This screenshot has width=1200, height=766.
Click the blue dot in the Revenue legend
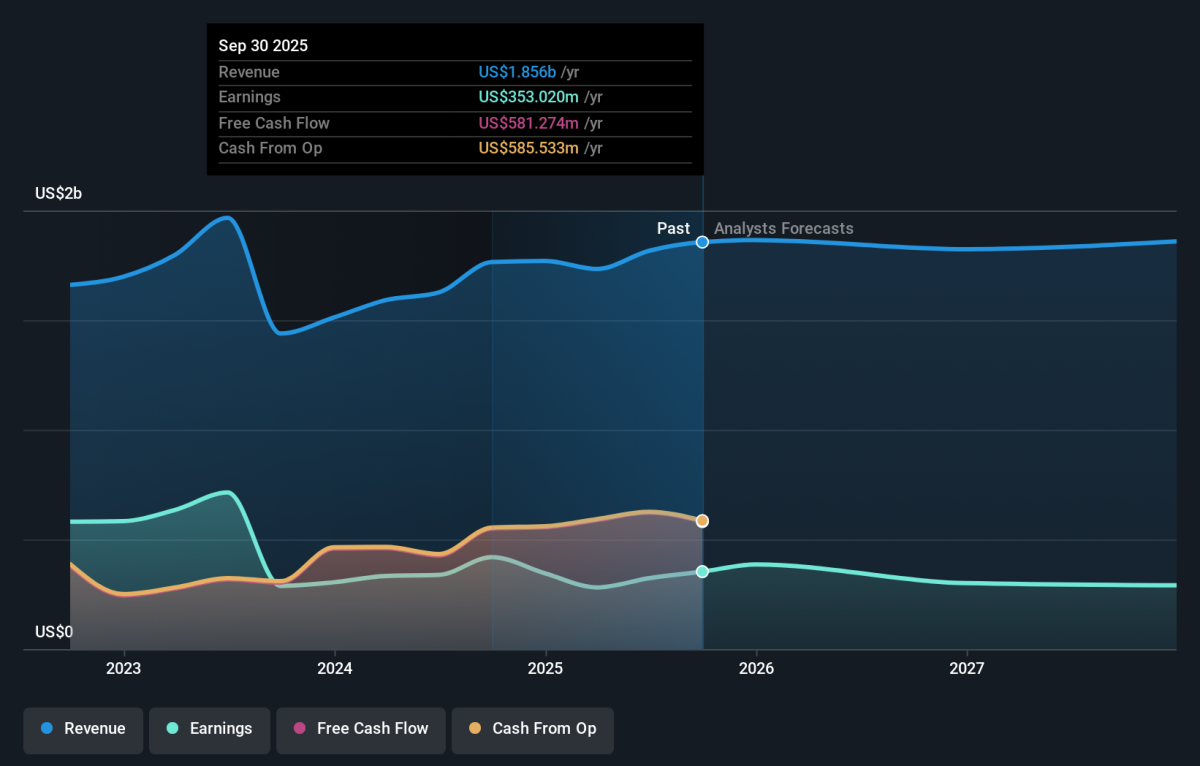click(47, 729)
